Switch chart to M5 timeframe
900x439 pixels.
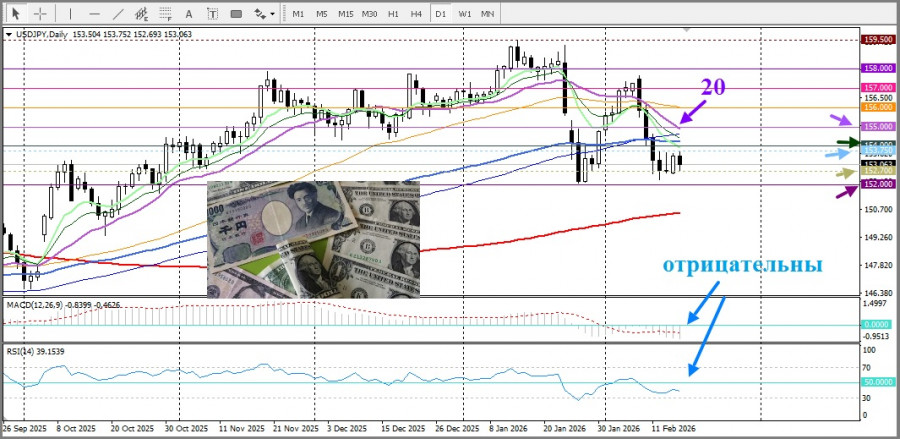tap(321, 13)
